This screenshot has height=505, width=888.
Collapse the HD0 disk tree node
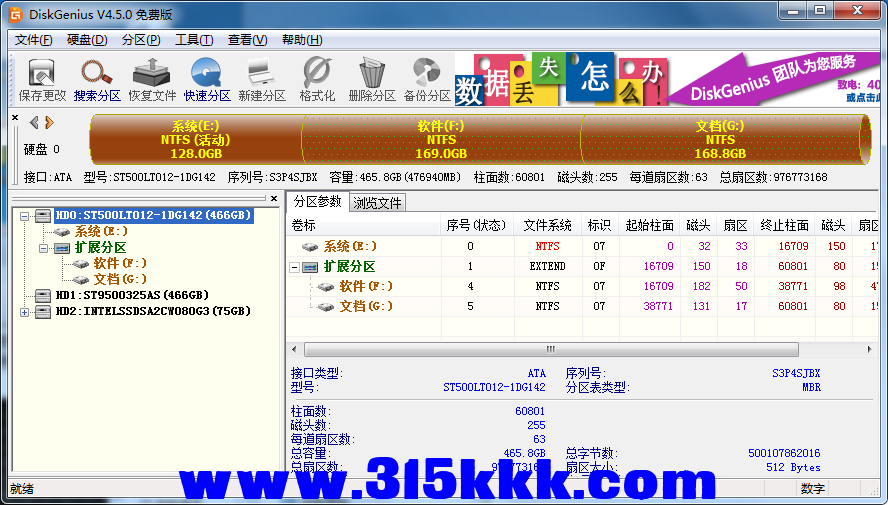point(24,216)
